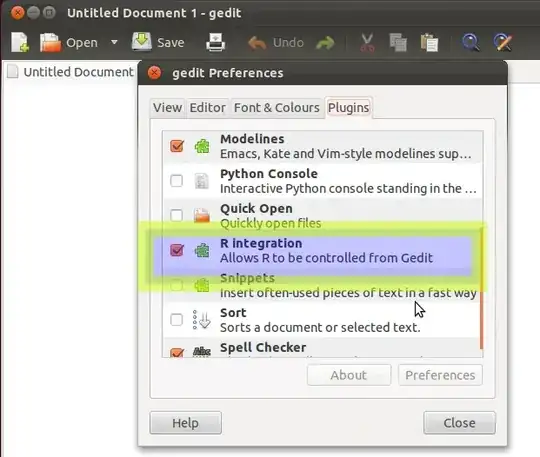Click the Save icon in toolbar

142,42
